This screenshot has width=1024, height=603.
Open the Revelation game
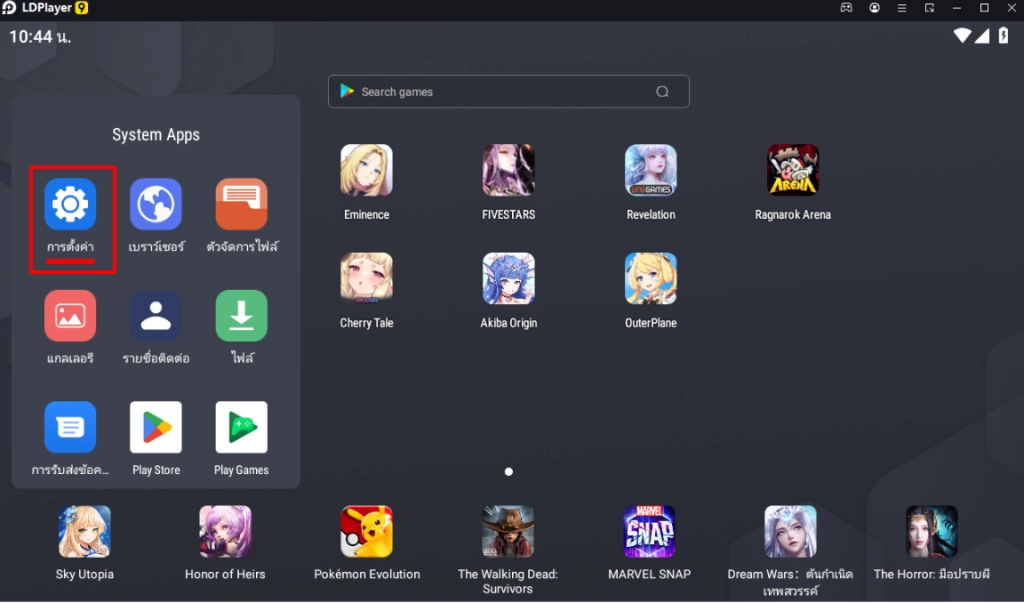650,170
